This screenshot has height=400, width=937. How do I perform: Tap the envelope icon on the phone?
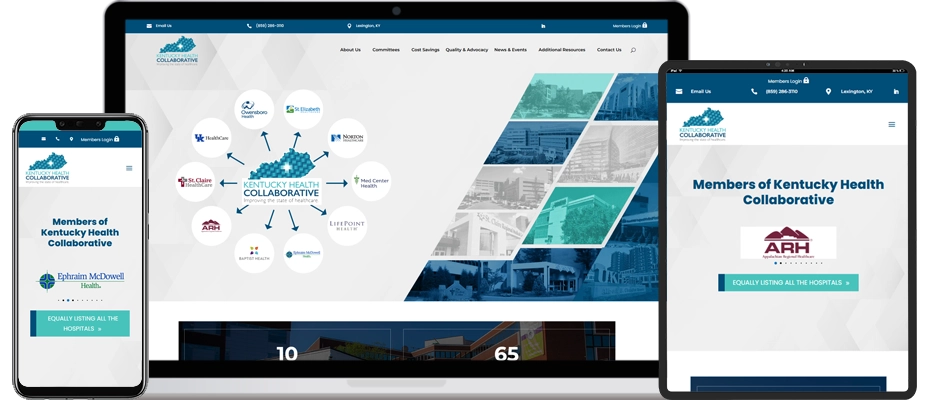click(x=44, y=139)
